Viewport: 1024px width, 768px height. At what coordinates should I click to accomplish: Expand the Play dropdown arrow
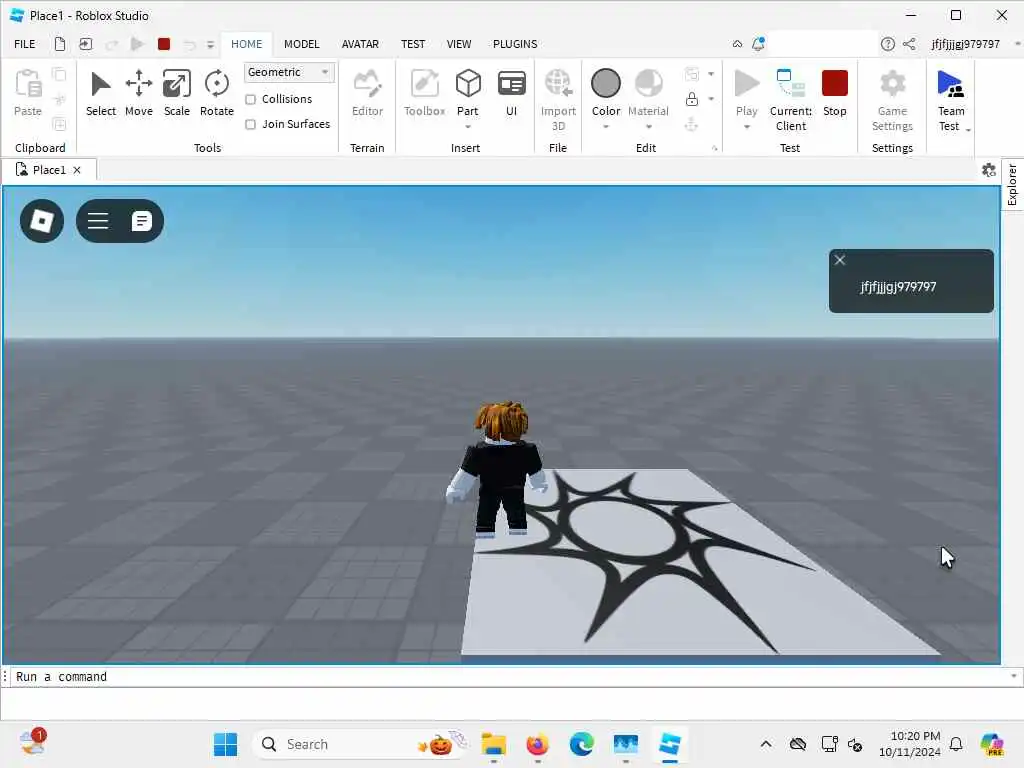(x=746, y=127)
